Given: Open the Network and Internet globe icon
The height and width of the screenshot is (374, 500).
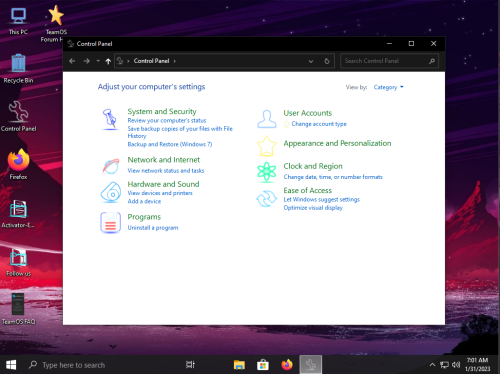Looking at the screenshot, I should (111, 166).
